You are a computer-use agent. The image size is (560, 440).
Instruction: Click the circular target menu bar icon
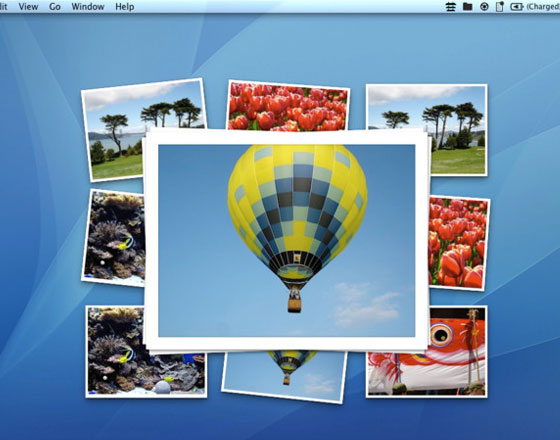(x=484, y=6)
